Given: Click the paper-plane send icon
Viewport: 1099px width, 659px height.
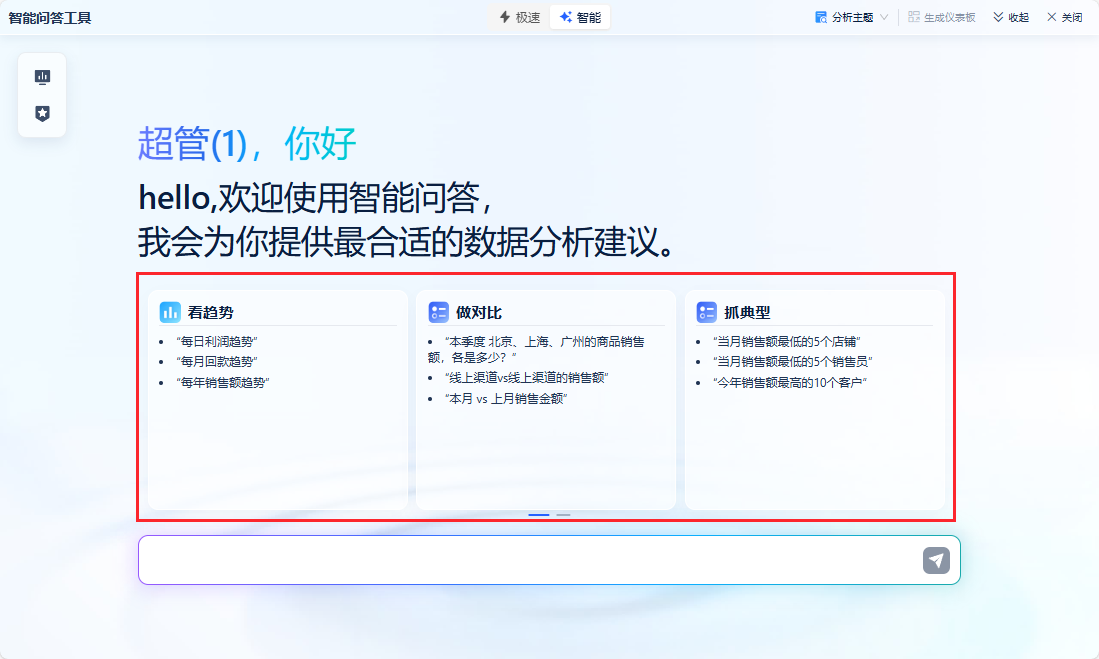Looking at the screenshot, I should [x=936, y=560].
